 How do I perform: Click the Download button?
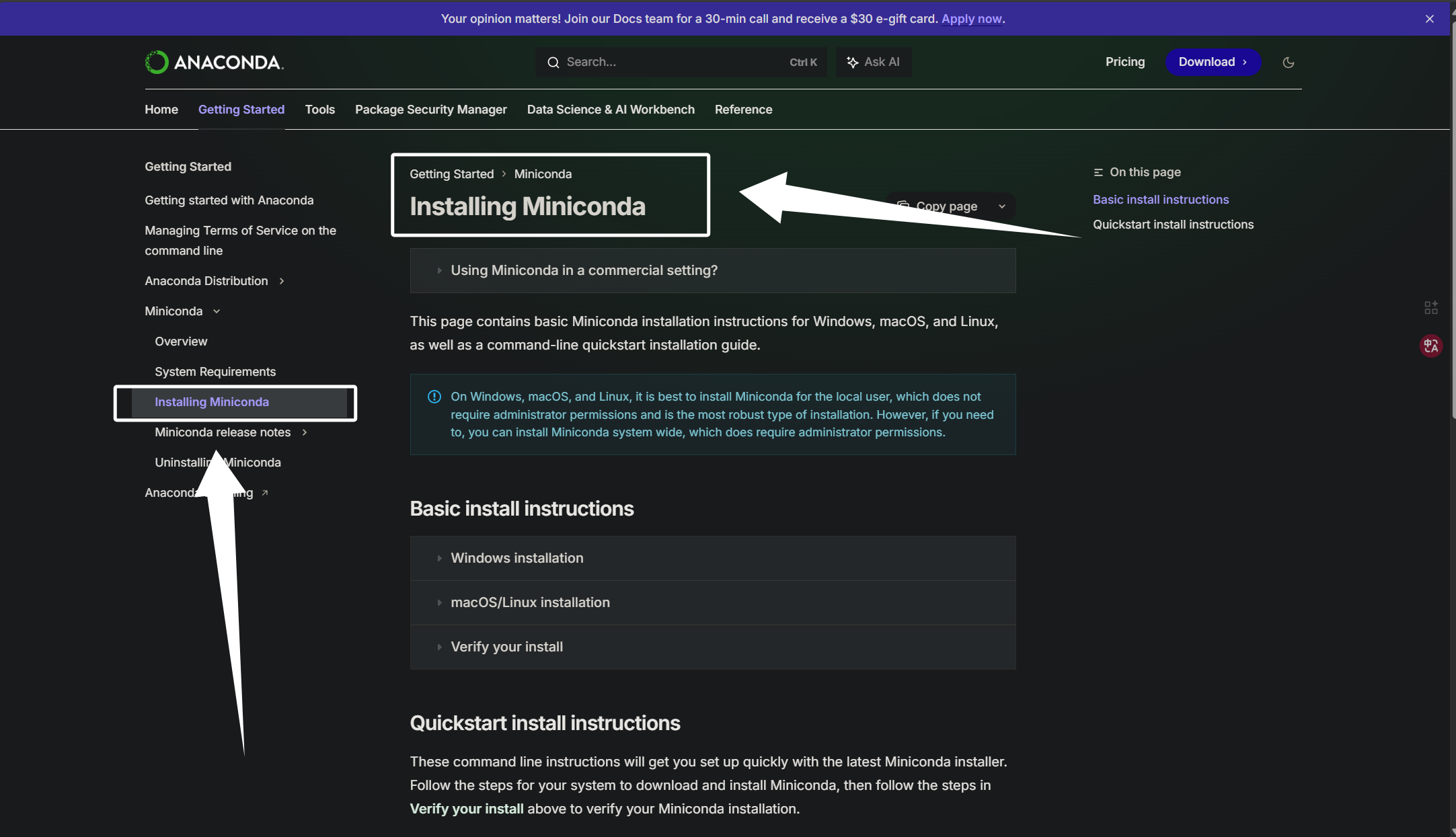pyautogui.click(x=1213, y=62)
